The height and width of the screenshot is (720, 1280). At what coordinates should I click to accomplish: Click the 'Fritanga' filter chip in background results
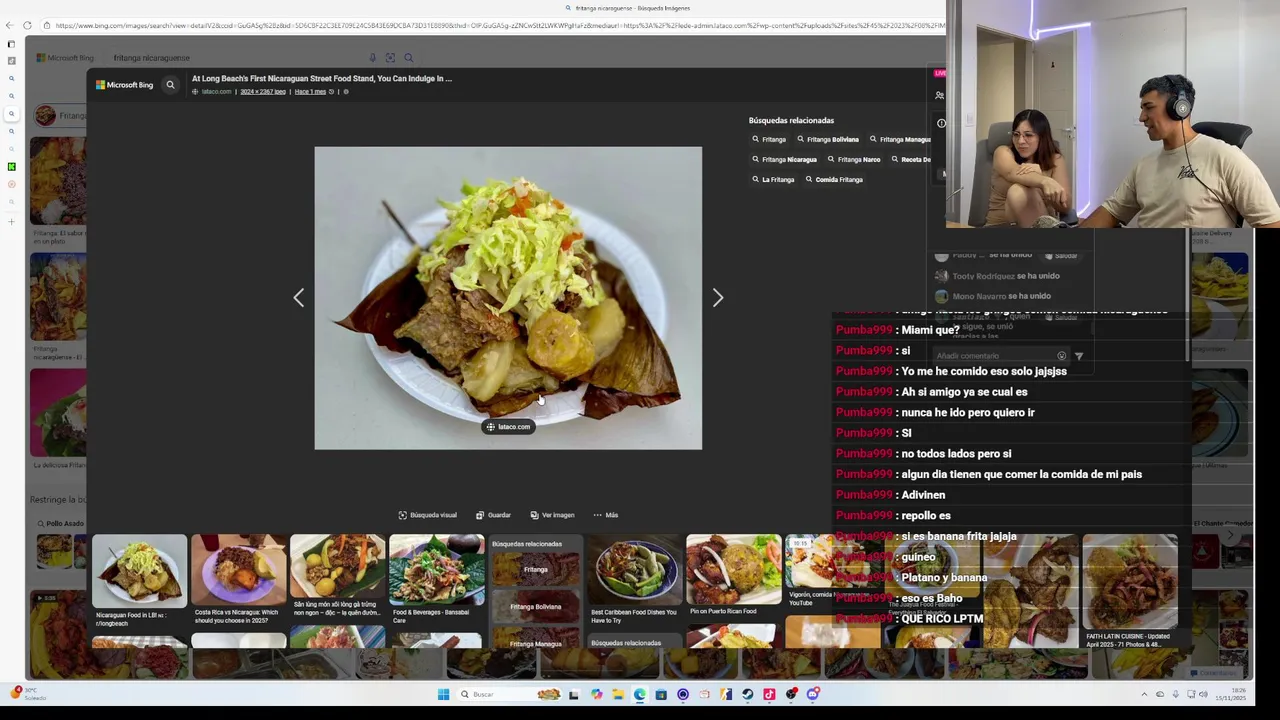[x=62, y=116]
